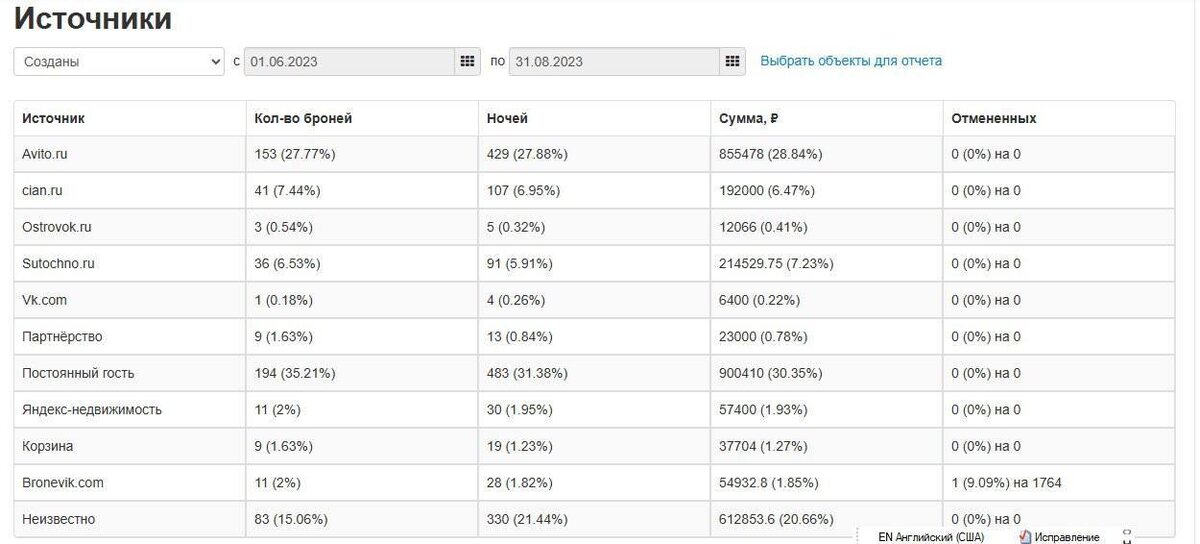Select the Ostrovok.ru source row
1200x544 pixels.
click(57, 227)
